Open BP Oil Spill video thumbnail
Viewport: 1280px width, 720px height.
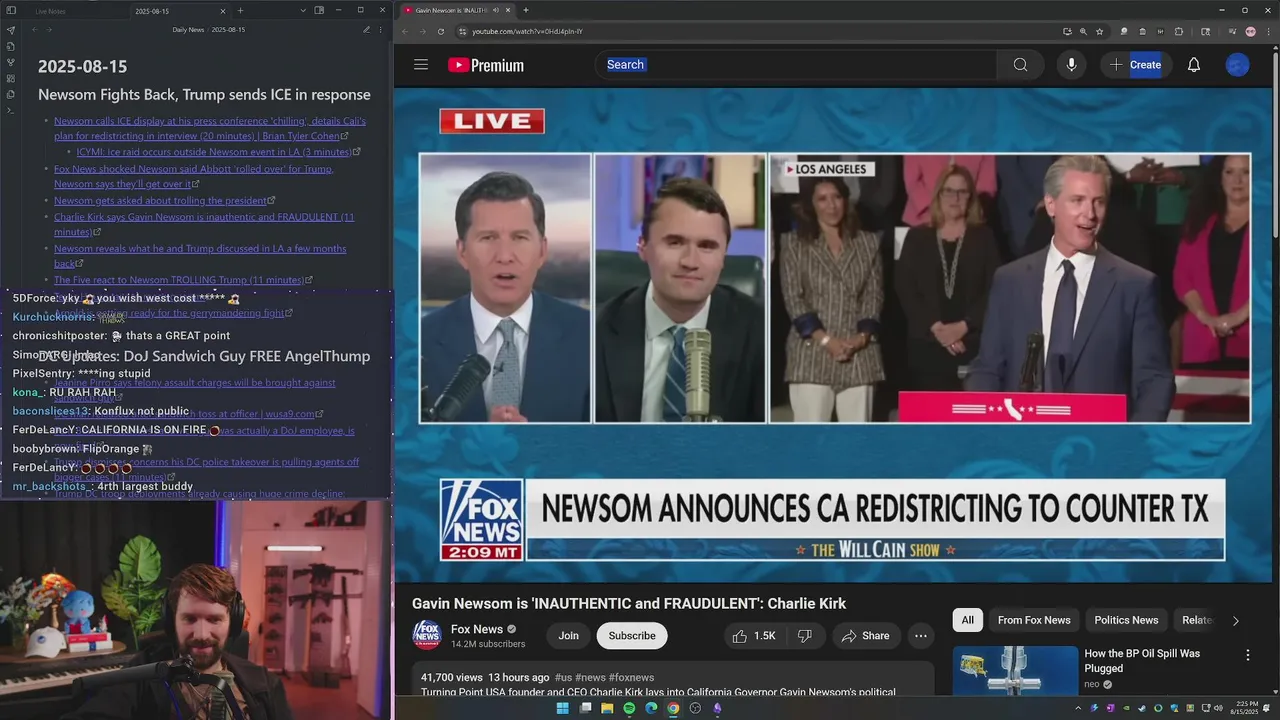coord(1015,670)
